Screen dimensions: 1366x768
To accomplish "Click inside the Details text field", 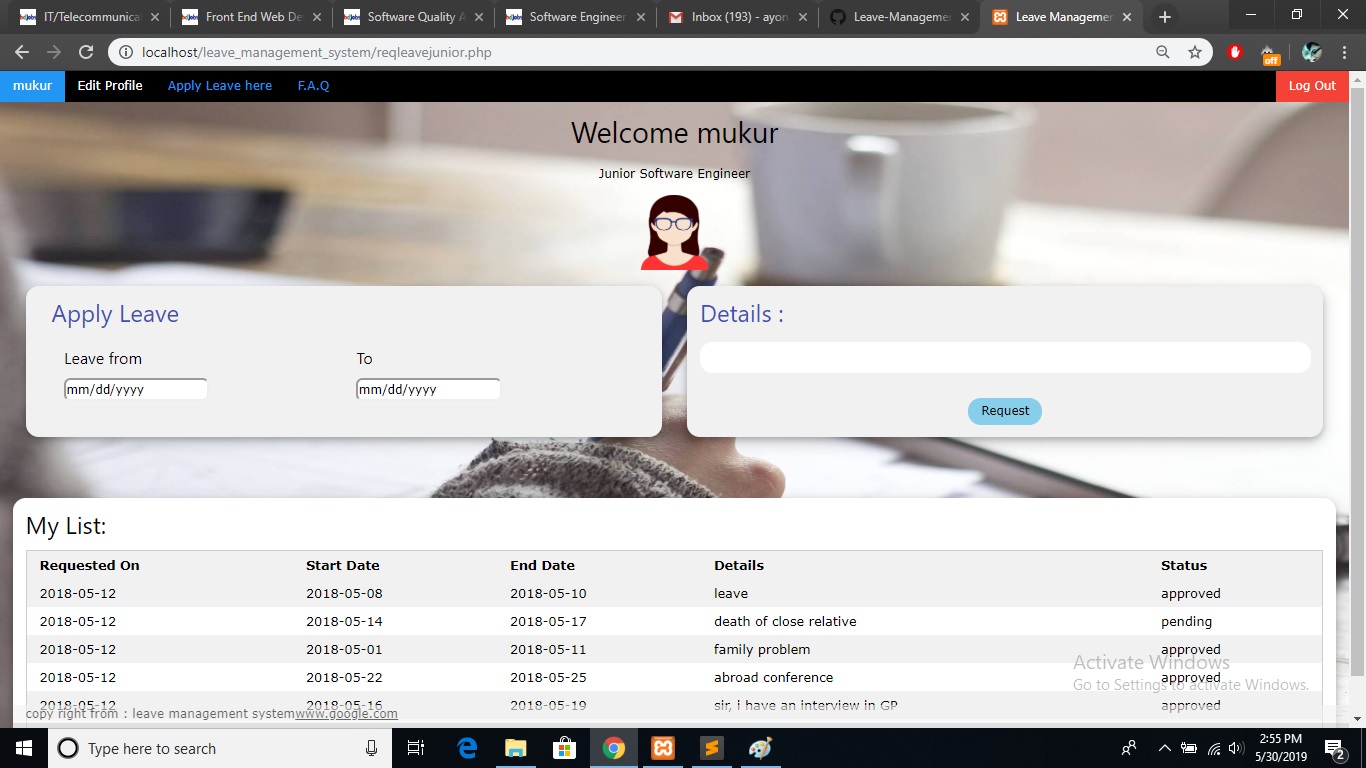I will (x=1004, y=357).
